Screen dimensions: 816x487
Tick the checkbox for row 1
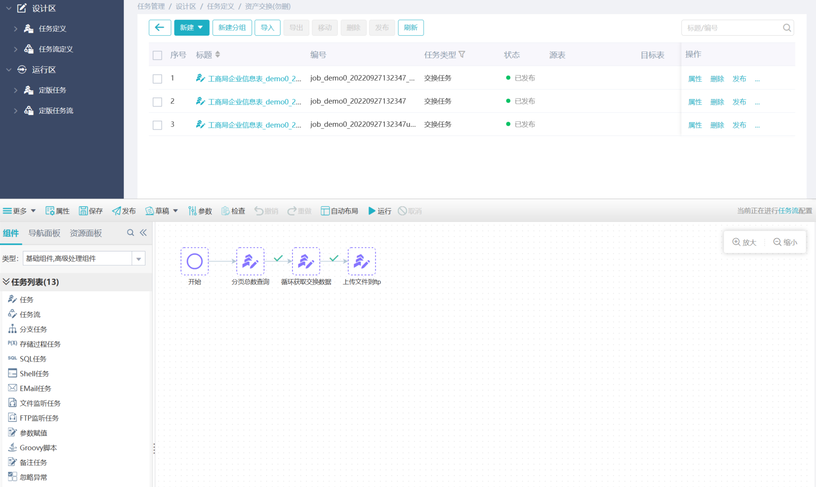(x=157, y=78)
